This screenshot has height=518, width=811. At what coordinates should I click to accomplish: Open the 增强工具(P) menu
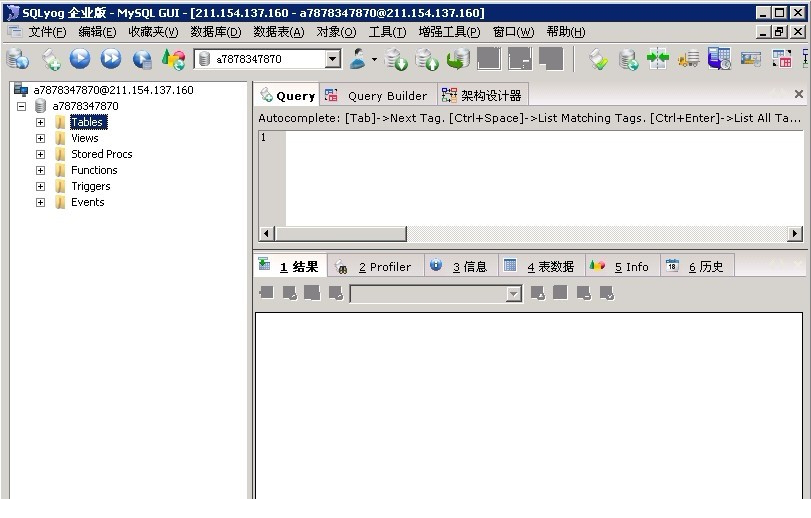click(449, 32)
